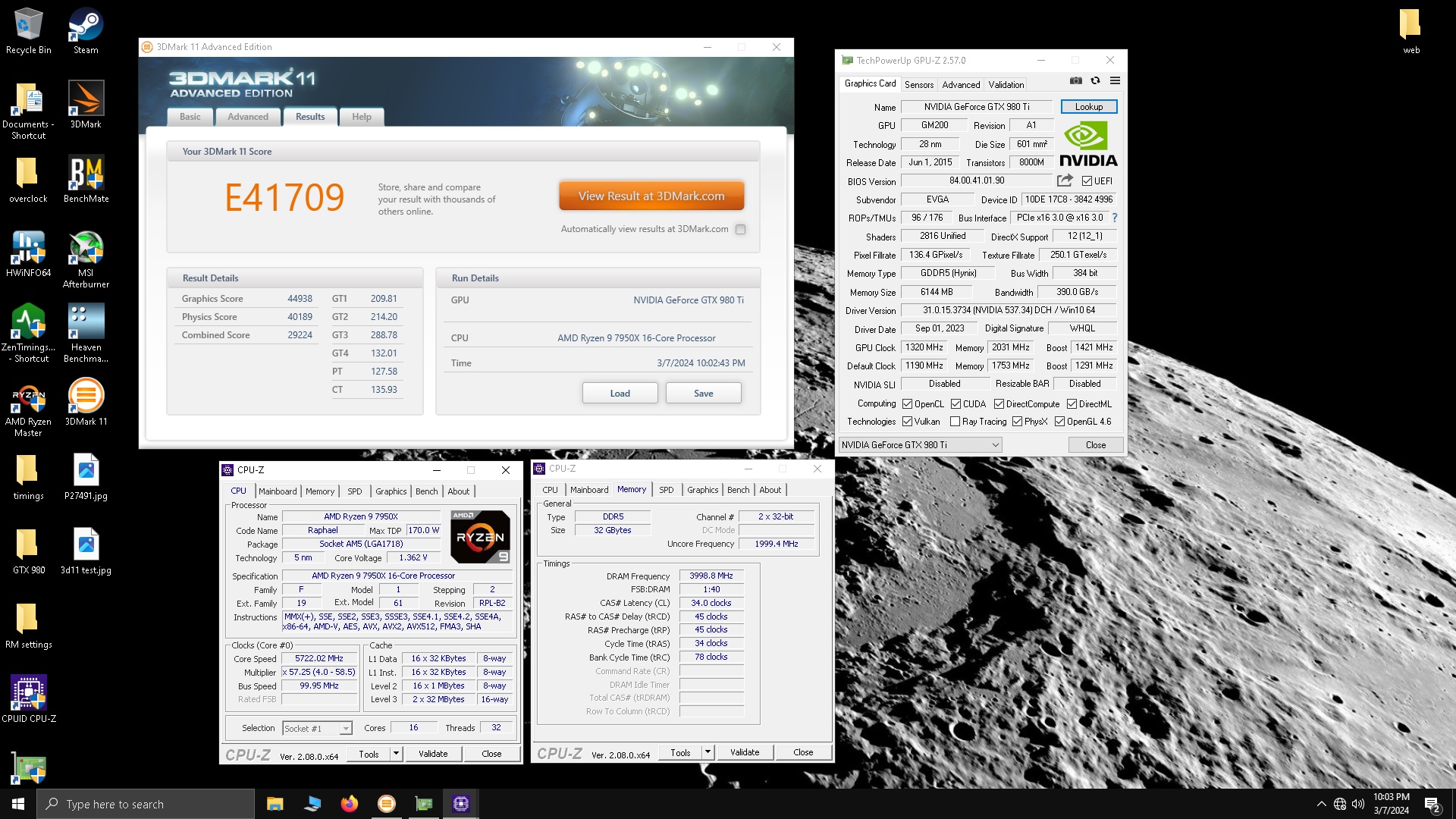This screenshot has height=819, width=1456.
Task: Open the Heaven Benchmark desktop icon
Action: pos(86,334)
